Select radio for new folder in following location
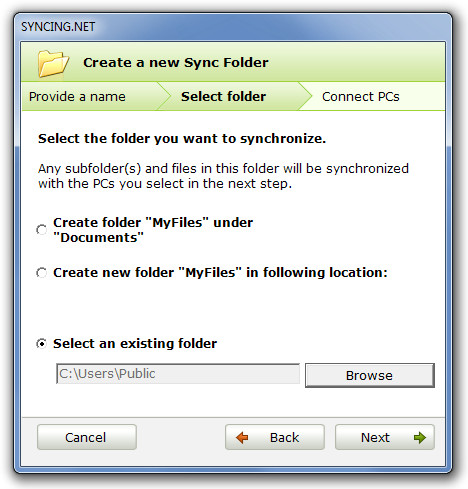 click(41, 273)
